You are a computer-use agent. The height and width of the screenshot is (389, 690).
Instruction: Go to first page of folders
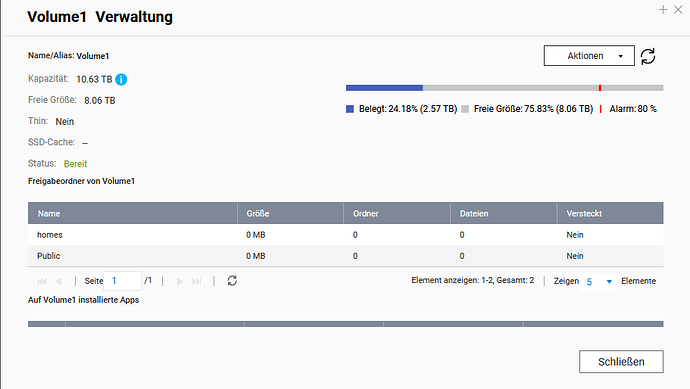click(42, 281)
